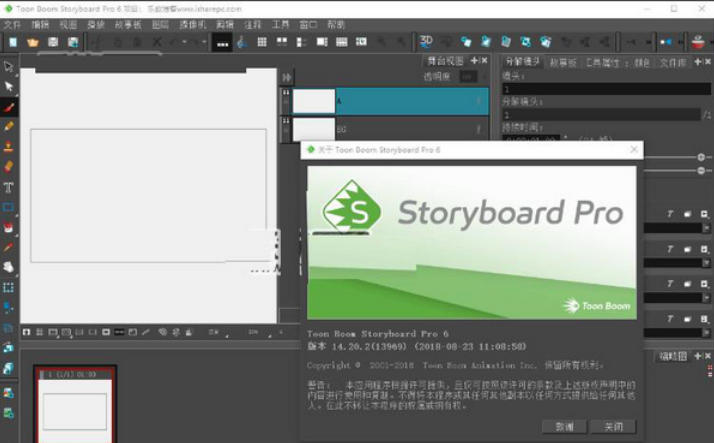This screenshot has width=714, height=443.
Task: Switch to the 文件库 tab
Action: pos(672,62)
